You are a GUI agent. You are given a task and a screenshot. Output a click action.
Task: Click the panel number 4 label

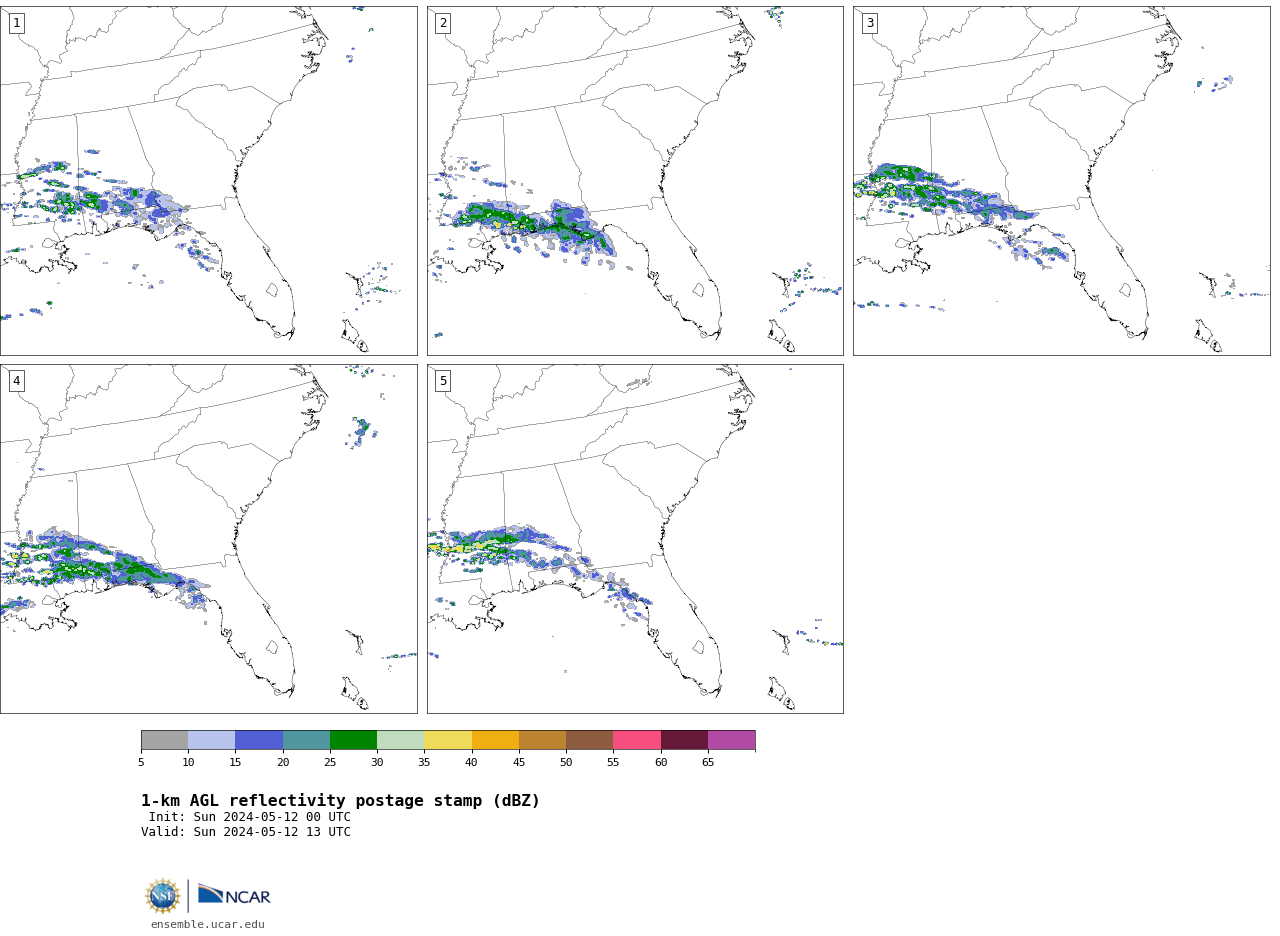[x=16, y=381]
